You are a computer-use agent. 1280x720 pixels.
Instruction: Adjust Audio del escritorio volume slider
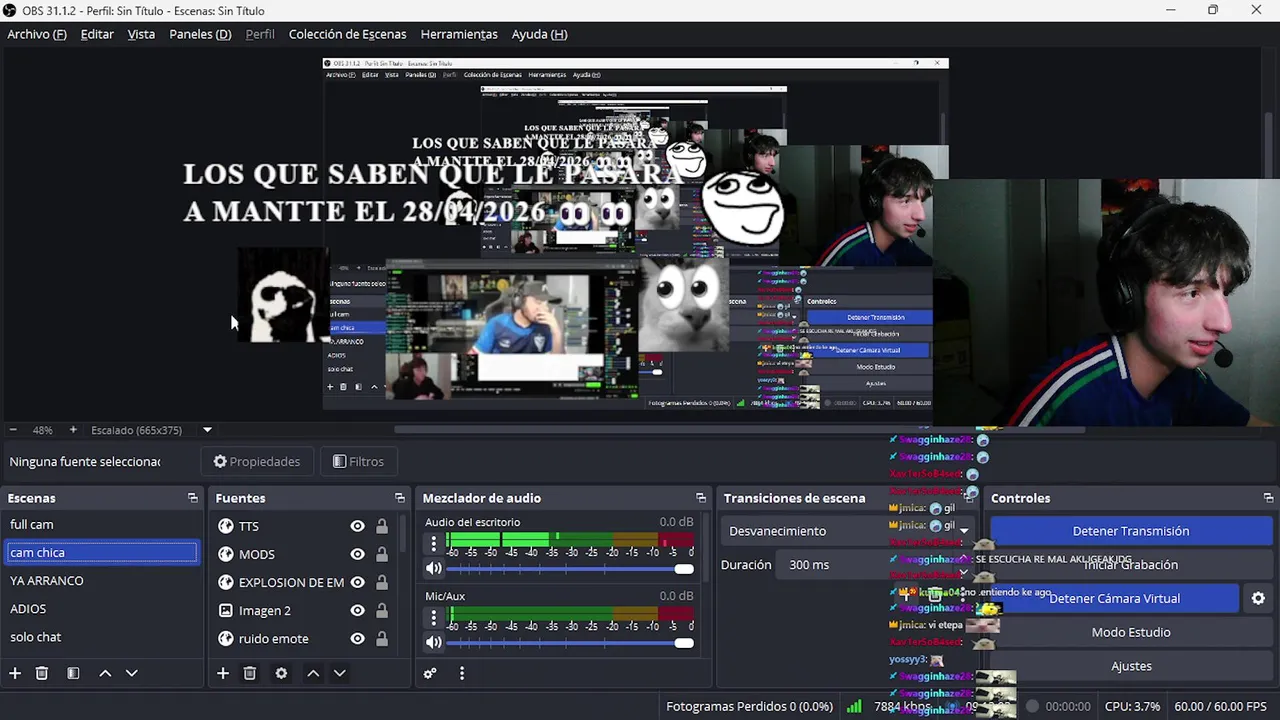click(570, 569)
